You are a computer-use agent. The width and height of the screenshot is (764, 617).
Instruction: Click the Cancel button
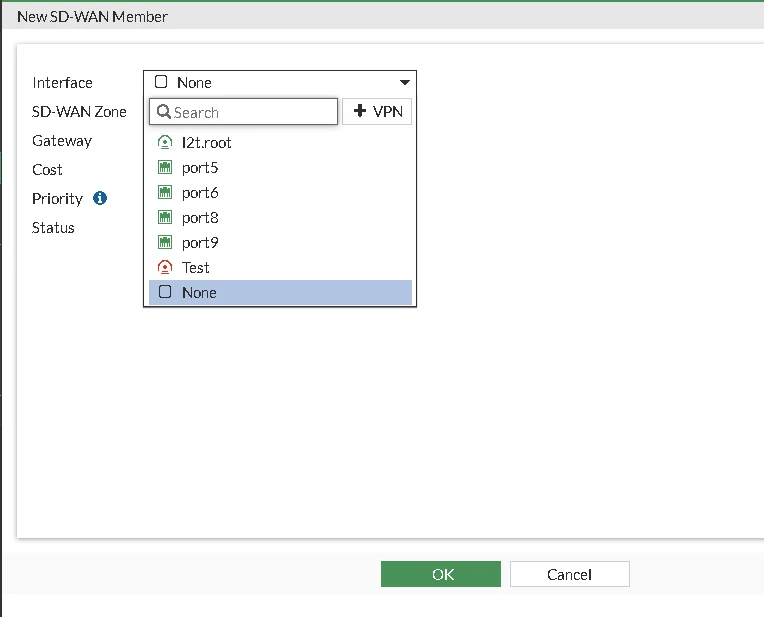pyautogui.click(x=570, y=574)
